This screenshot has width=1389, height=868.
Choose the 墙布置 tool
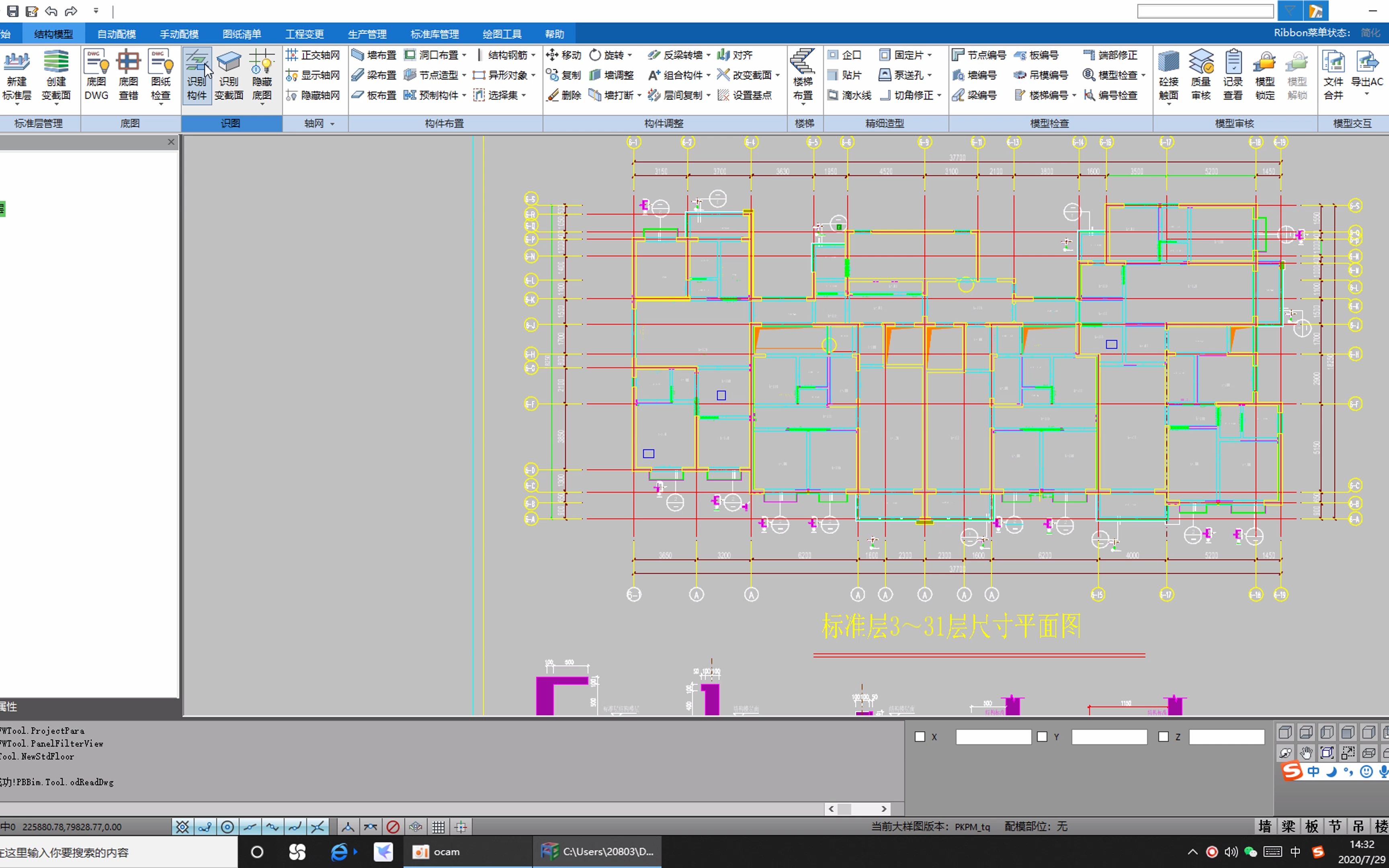tap(374, 55)
